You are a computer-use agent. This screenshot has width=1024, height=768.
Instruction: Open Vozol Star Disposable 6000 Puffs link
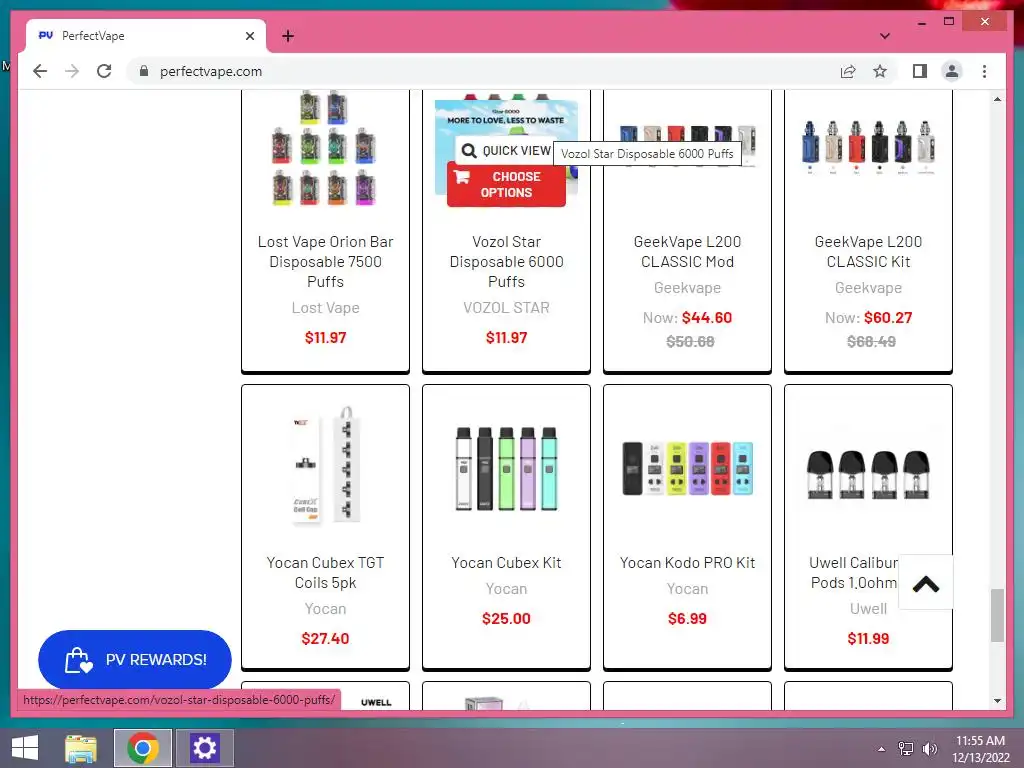tap(506, 261)
